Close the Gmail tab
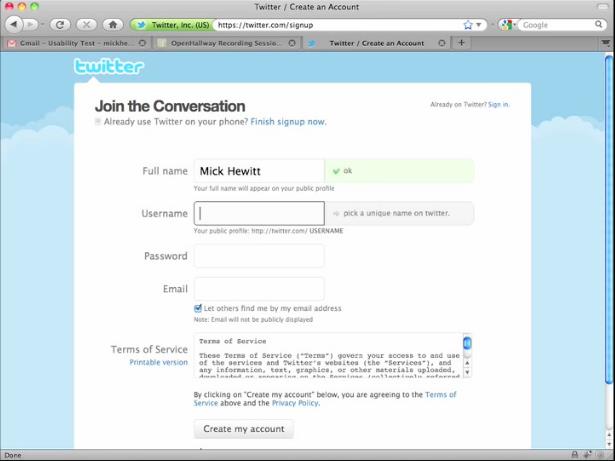The image size is (615, 461). coord(142,43)
